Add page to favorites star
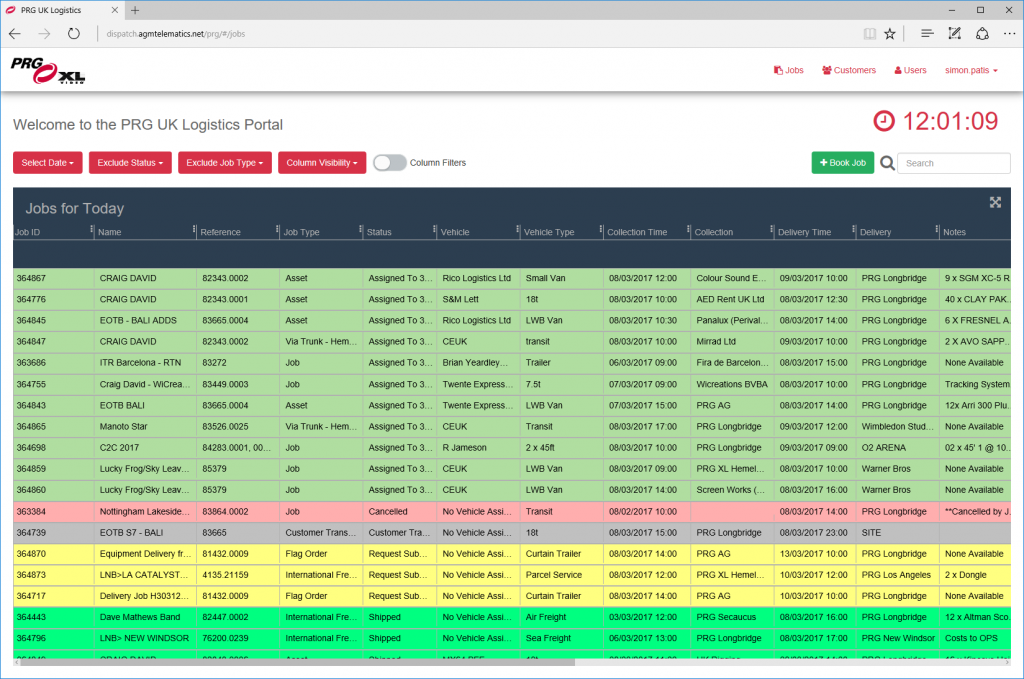This screenshot has width=1024, height=679. coord(889,33)
